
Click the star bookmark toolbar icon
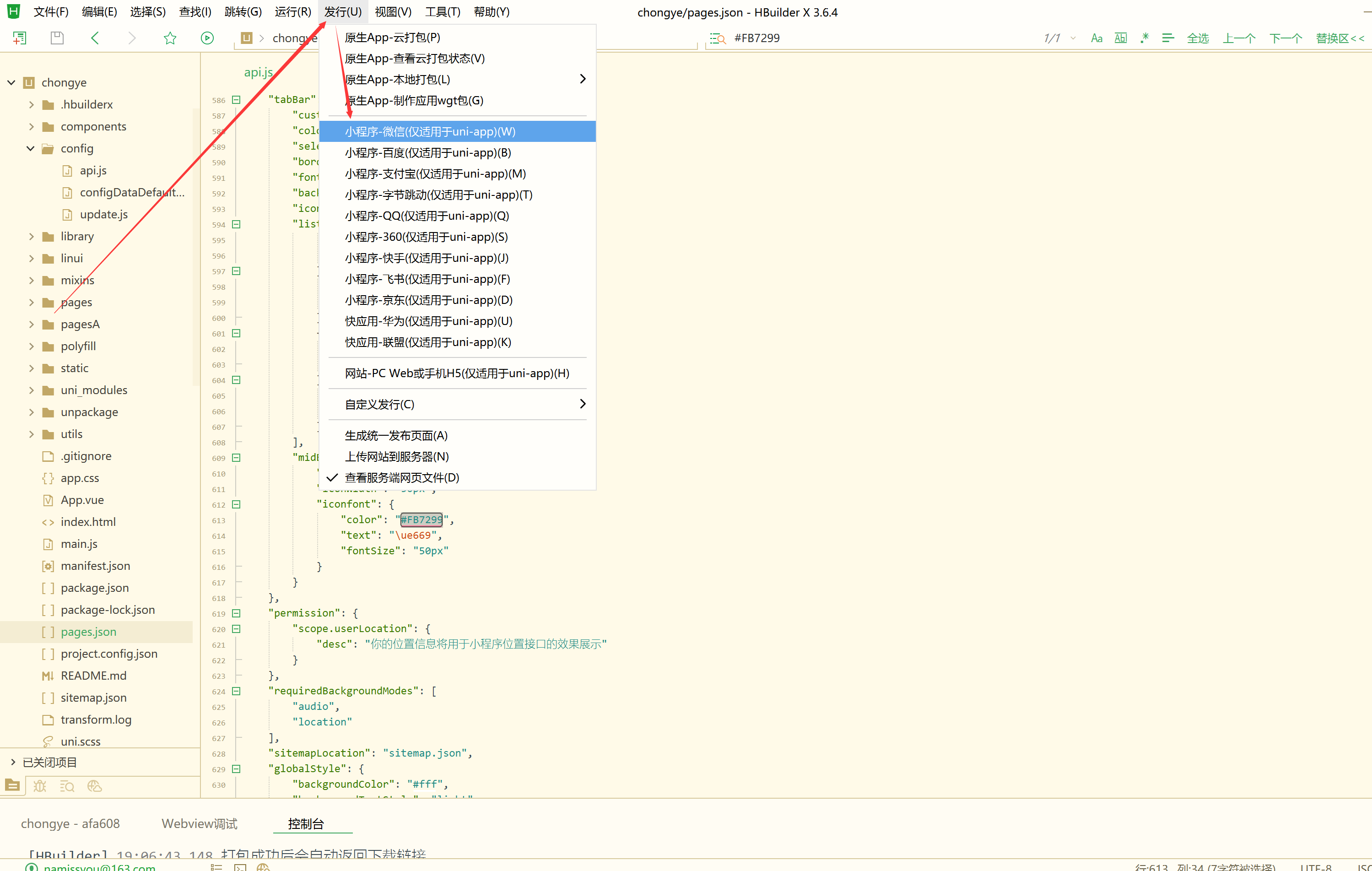[170, 38]
